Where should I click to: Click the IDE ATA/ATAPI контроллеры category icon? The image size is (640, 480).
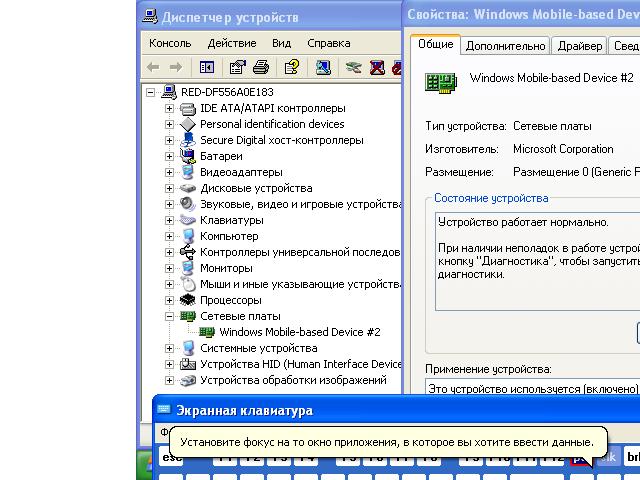point(188,109)
